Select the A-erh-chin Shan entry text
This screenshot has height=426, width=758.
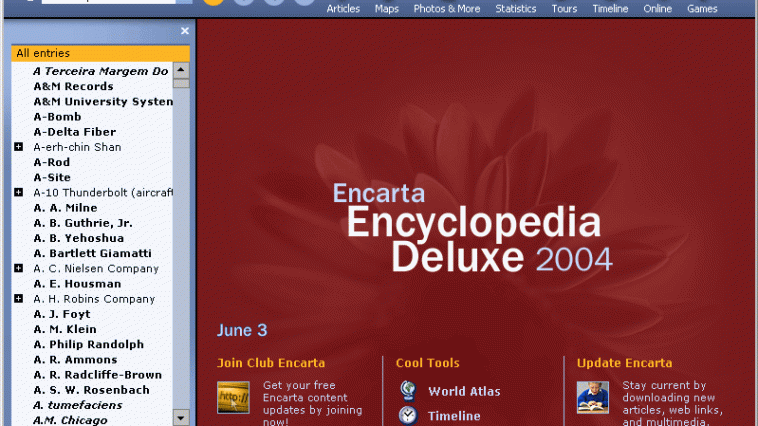click(x=77, y=147)
